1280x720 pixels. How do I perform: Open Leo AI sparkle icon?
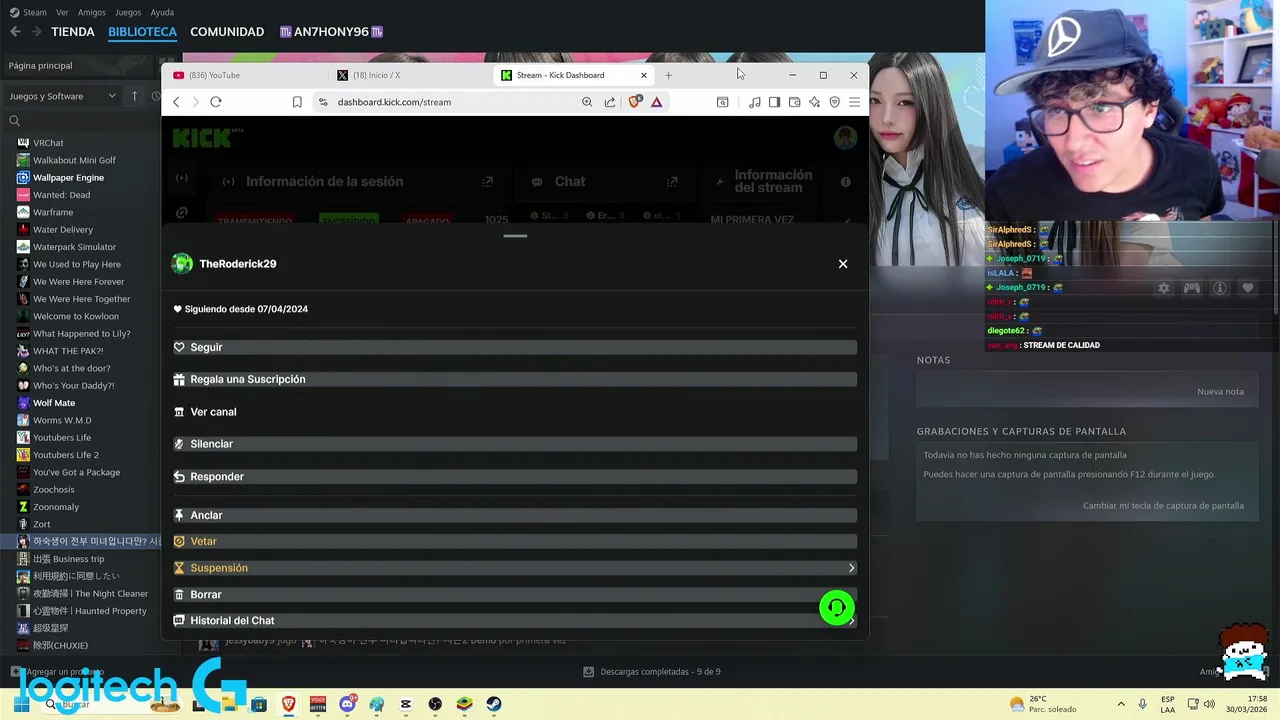815,102
